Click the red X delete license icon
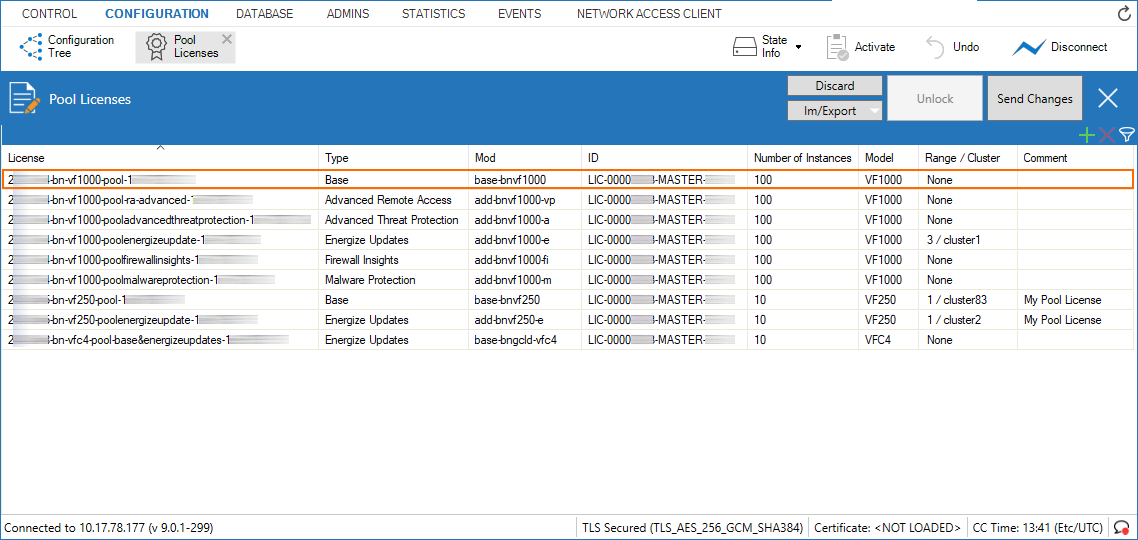Image resolution: width=1138 pixels, height=540 pixels. tap(1106, 134)
